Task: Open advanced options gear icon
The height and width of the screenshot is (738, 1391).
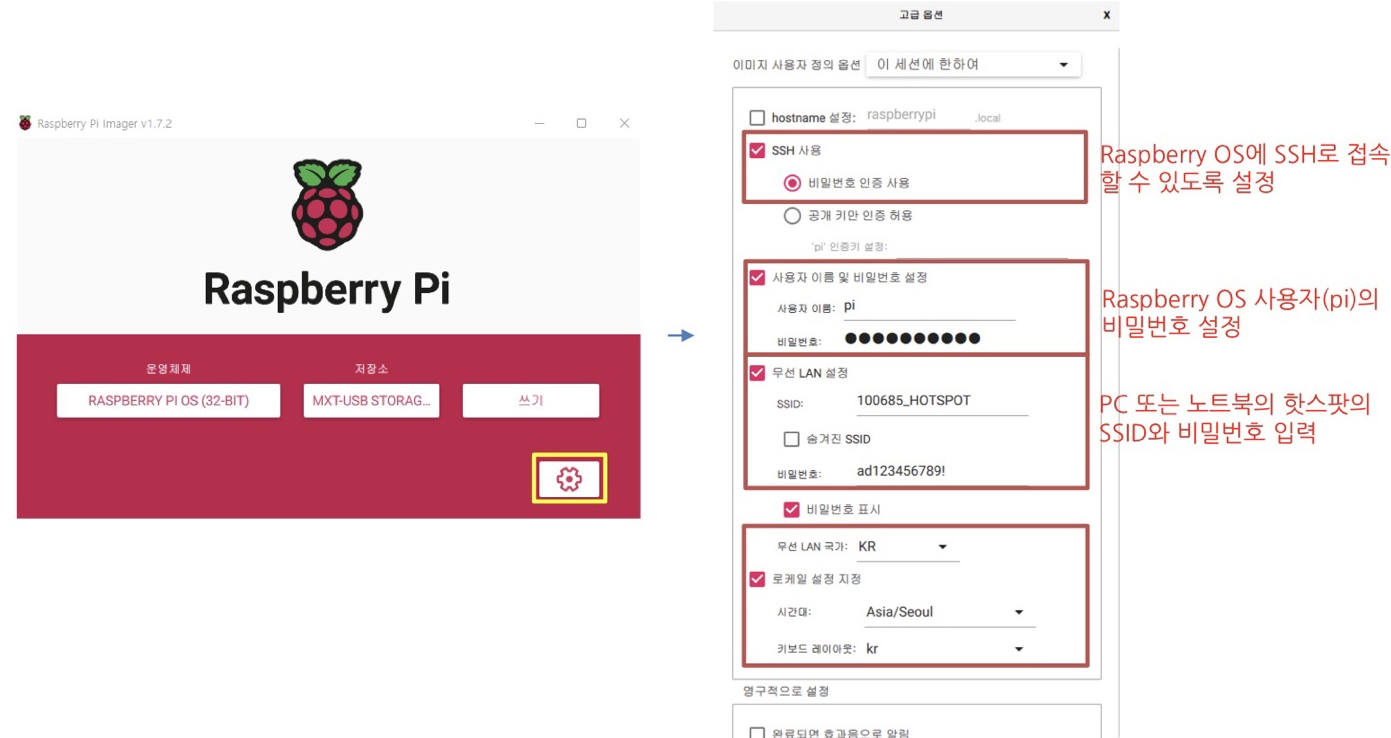Action: [x=569, y=479]
